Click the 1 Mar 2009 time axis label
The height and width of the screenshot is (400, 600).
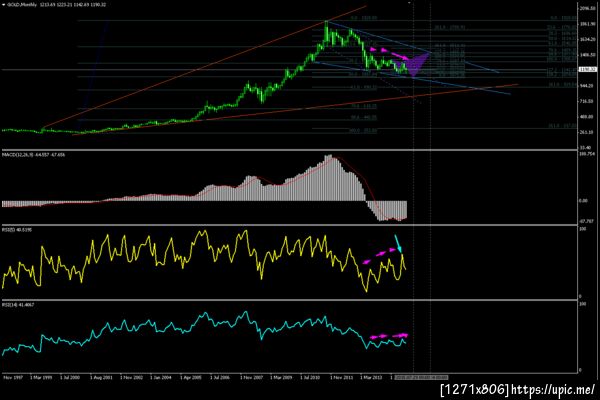[x=281, y=377]
